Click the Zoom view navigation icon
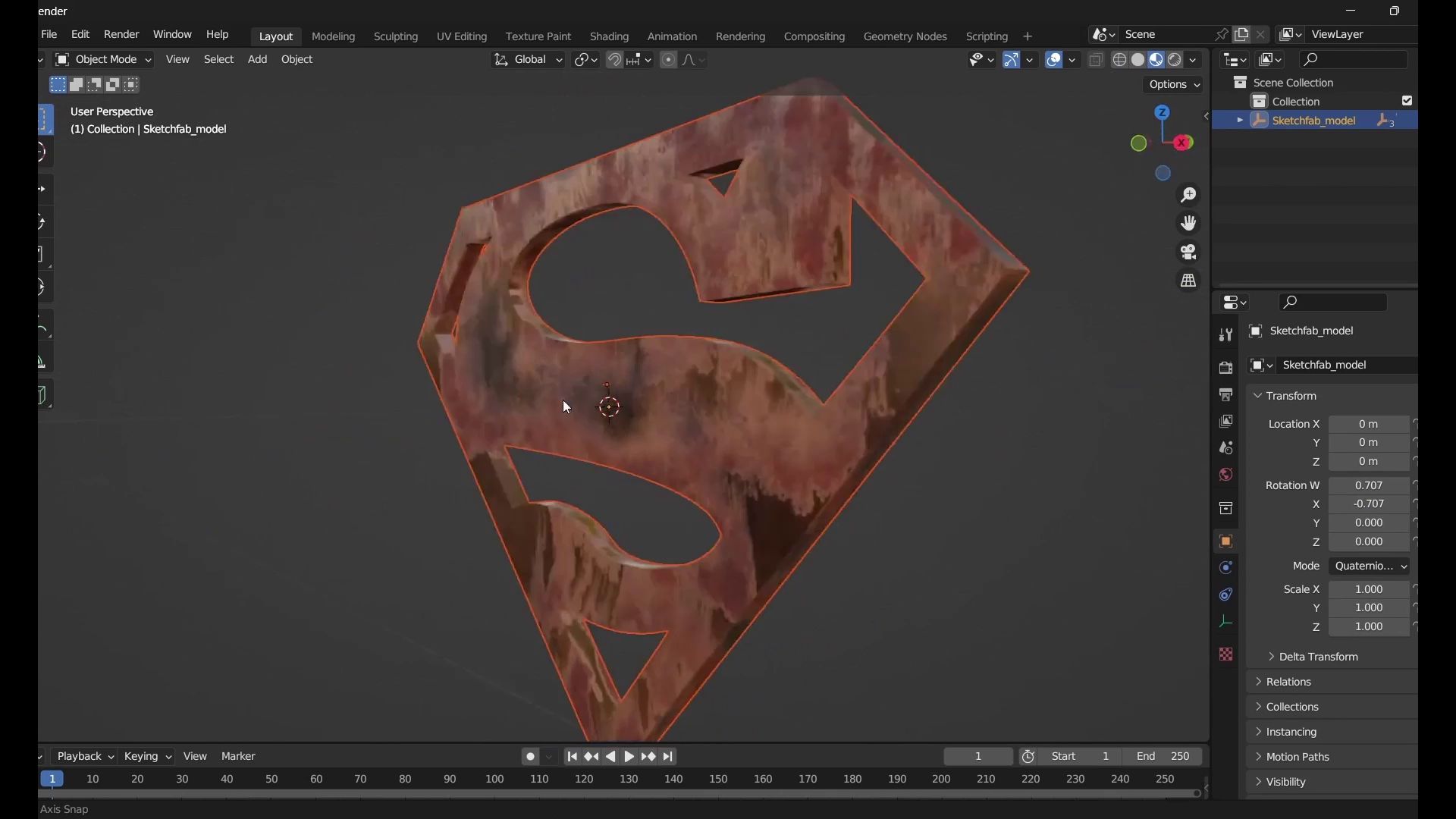This screenshot has width=1456, height=819. point(1189,196)
